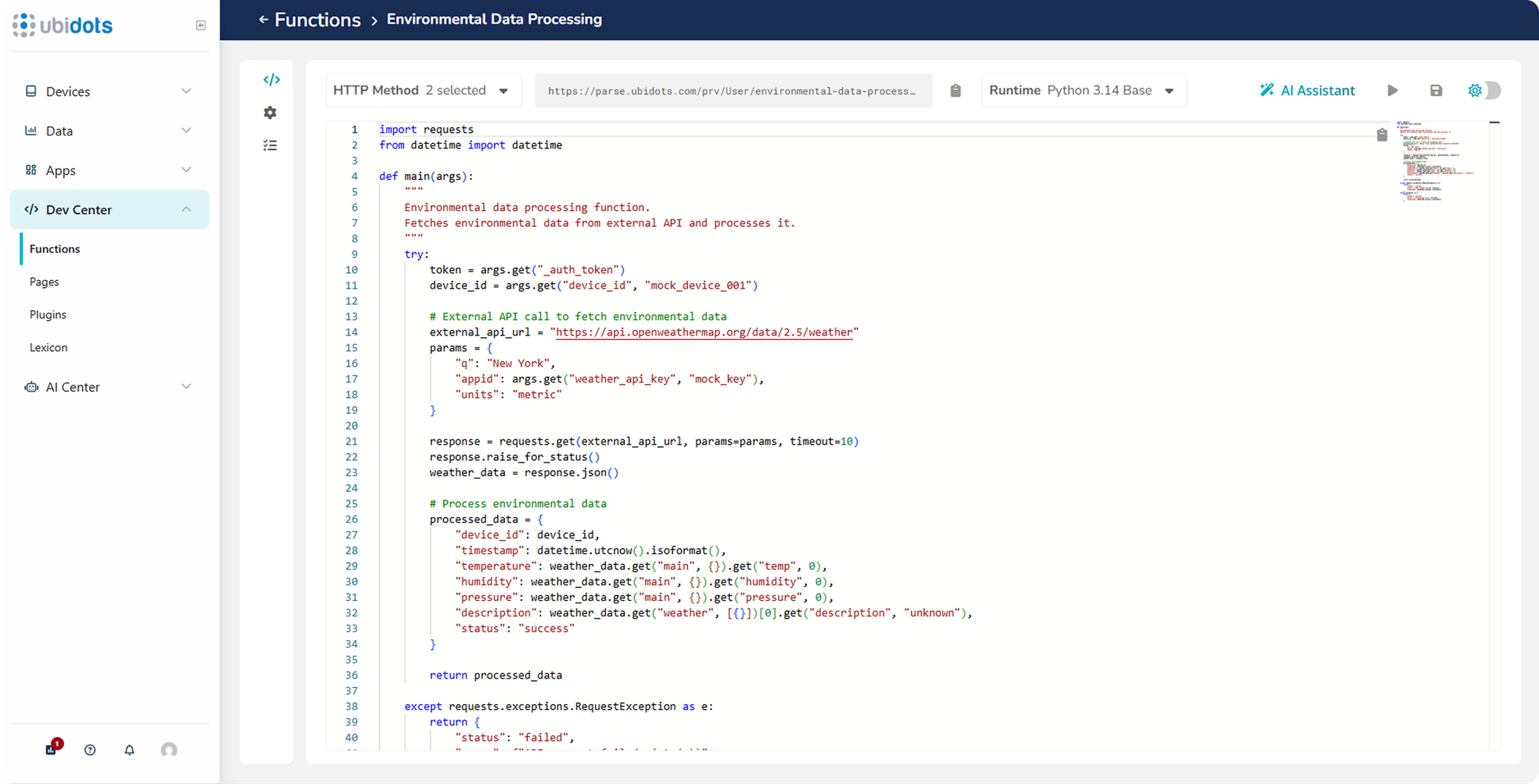Click the Environmental Data Processing breadcrumb title
1539x784 pixels.
pyautogui.click(x=494, y=19)
